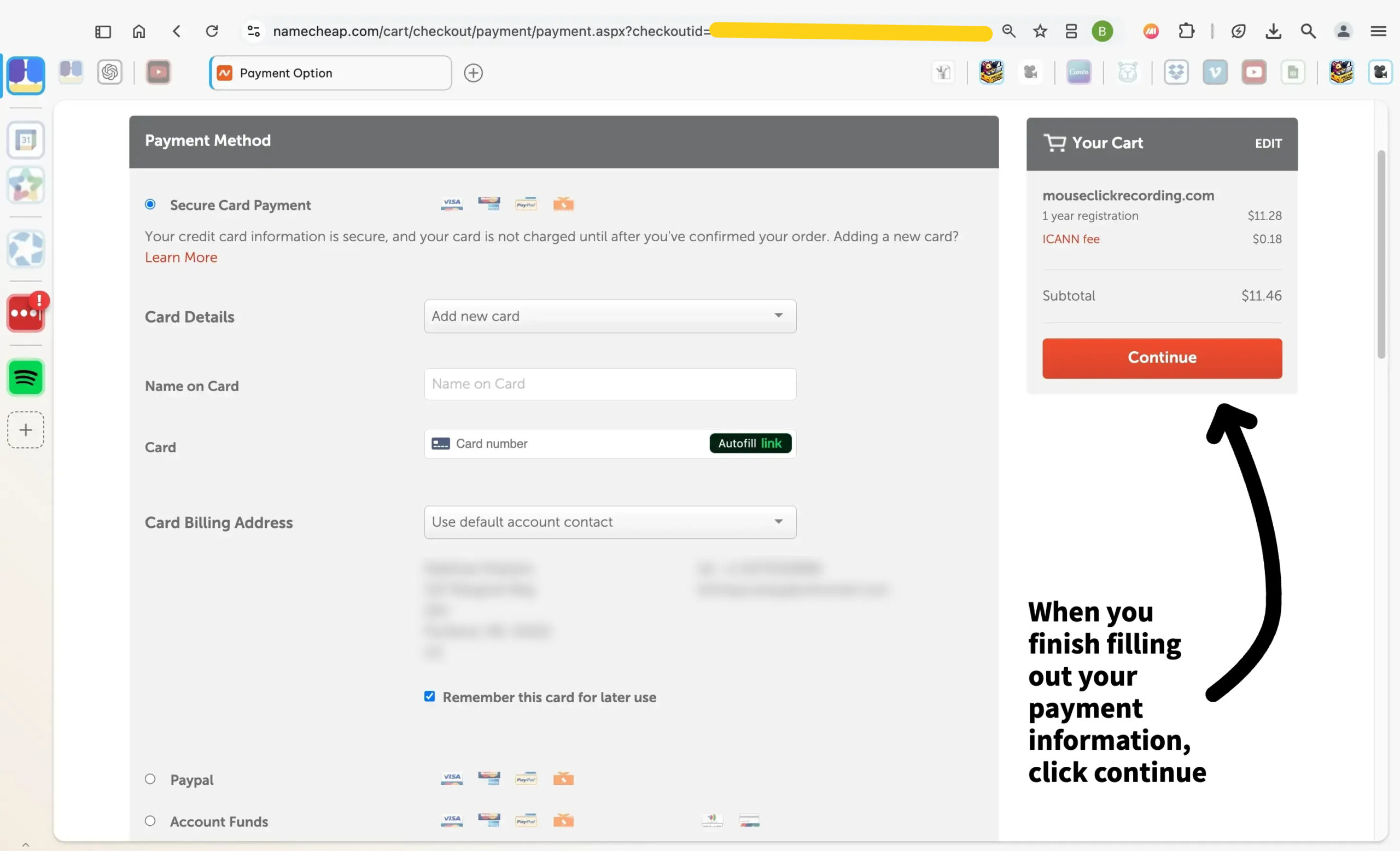Expand the Card Billing Address dropdown

[x=610, y=522]
